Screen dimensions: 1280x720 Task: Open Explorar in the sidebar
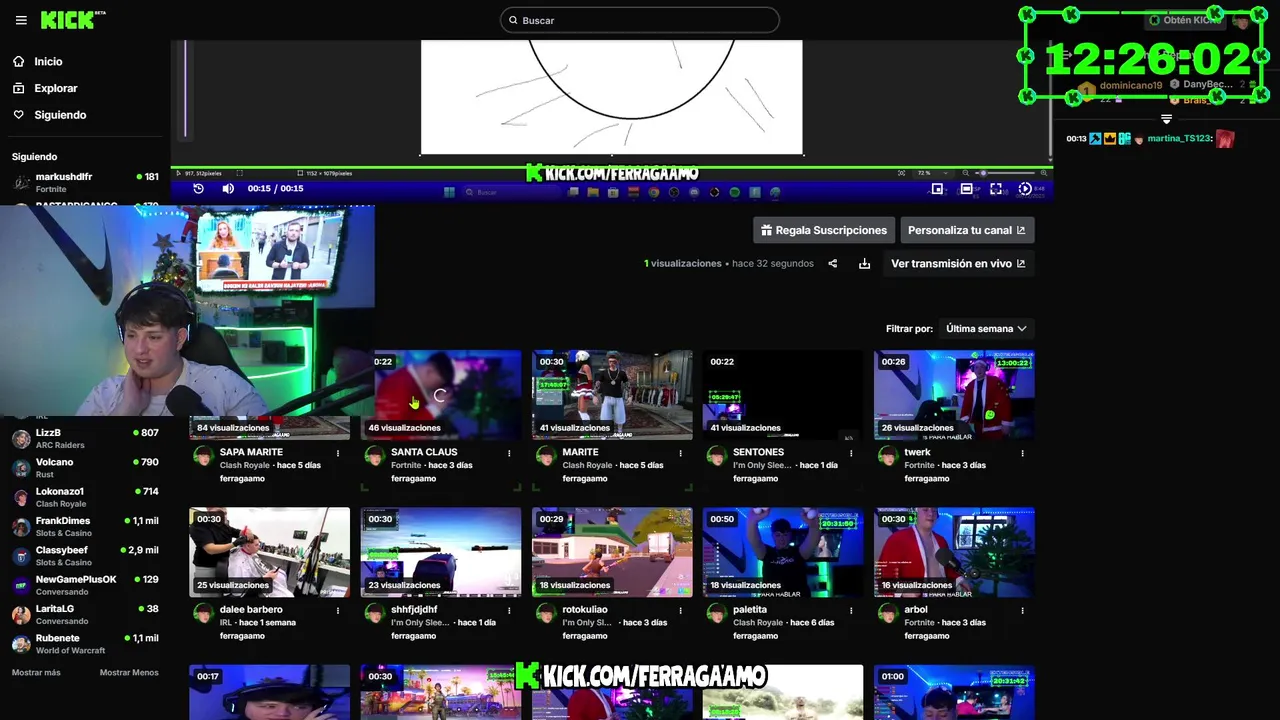click(x=55, y=88)
